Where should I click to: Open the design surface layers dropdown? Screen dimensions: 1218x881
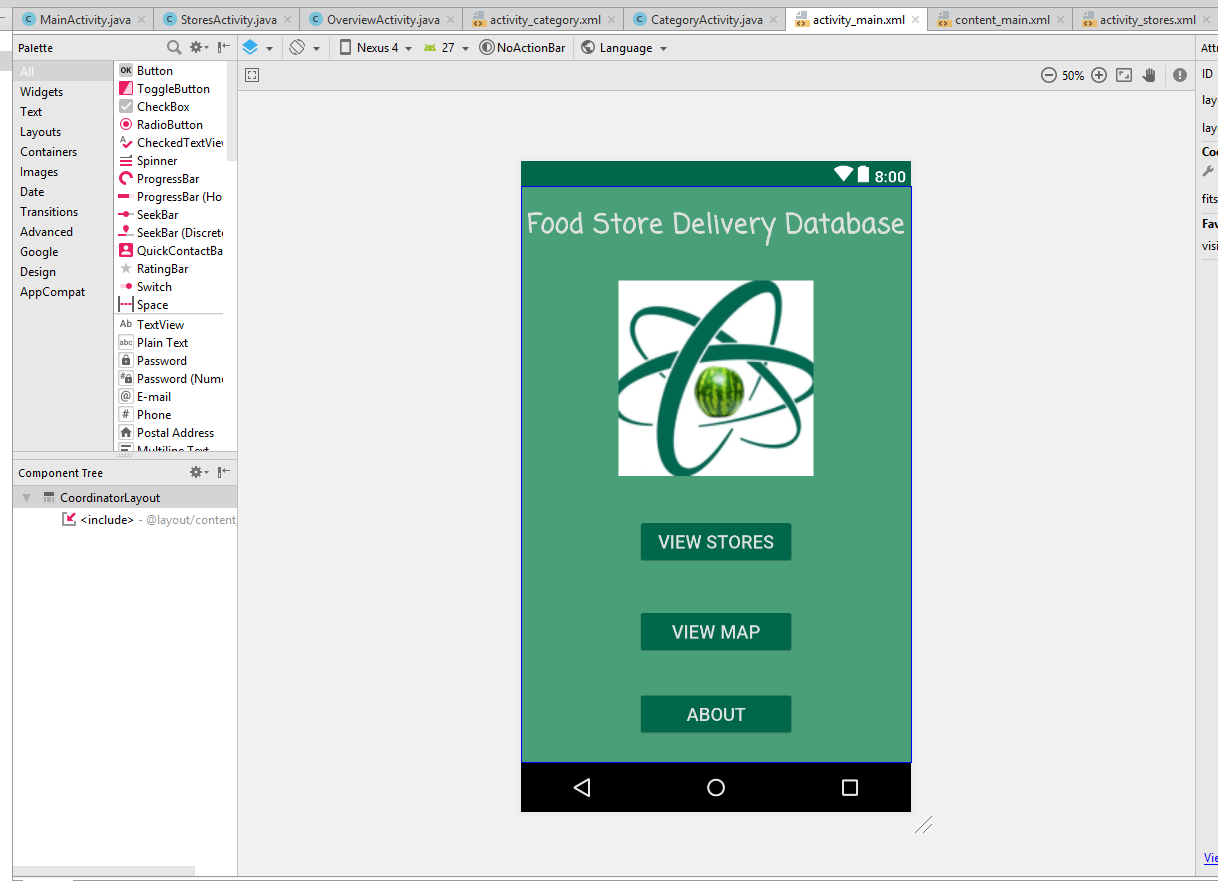[x=257, y=47]
